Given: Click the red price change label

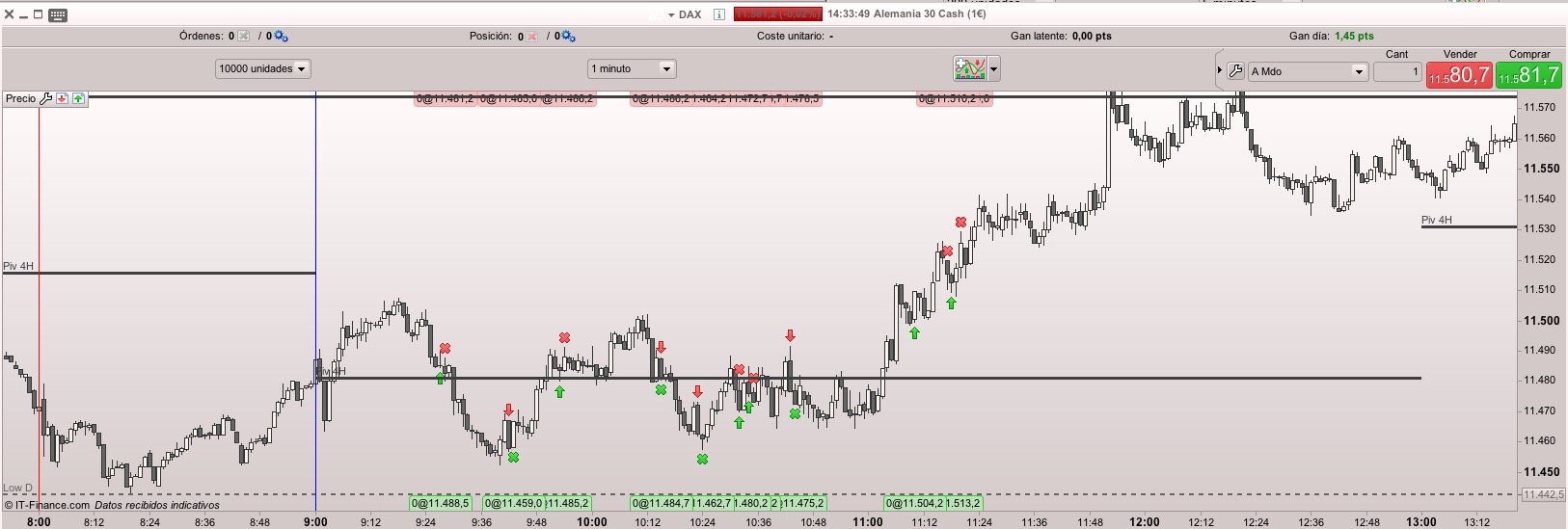Looking at the screenshot, I should point(777,14).
